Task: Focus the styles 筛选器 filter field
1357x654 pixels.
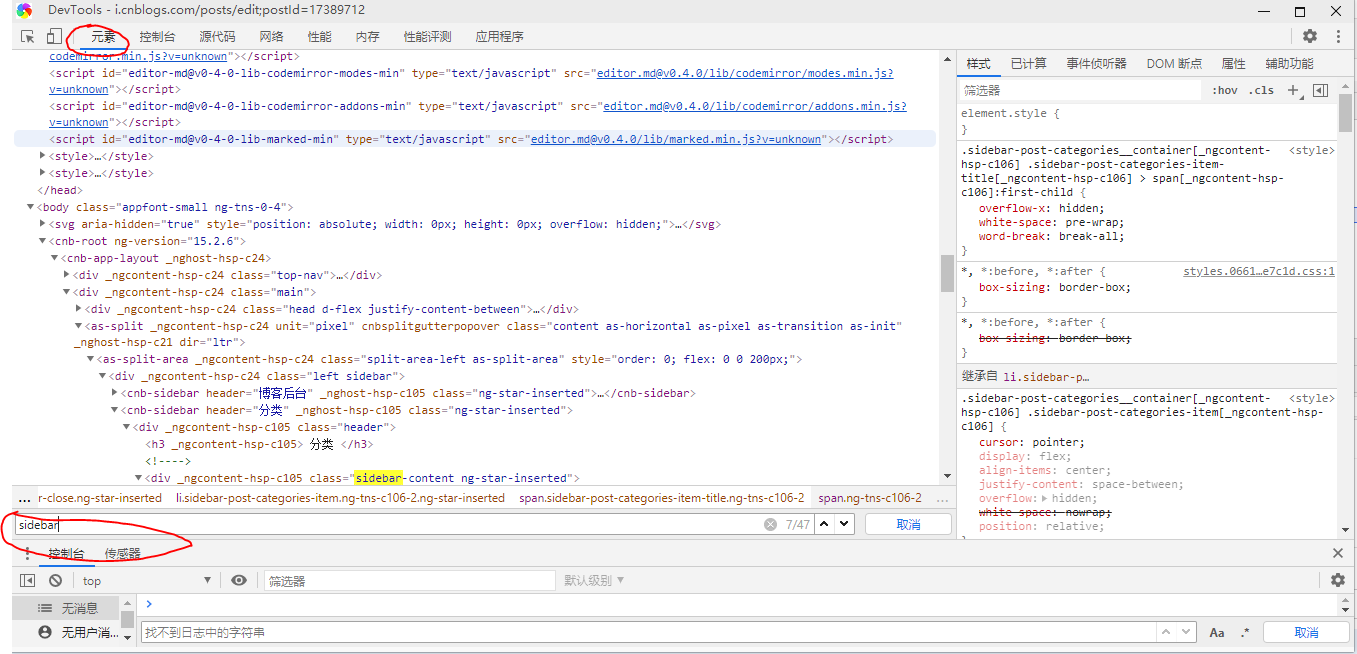Action: [x=1080, y=90]
